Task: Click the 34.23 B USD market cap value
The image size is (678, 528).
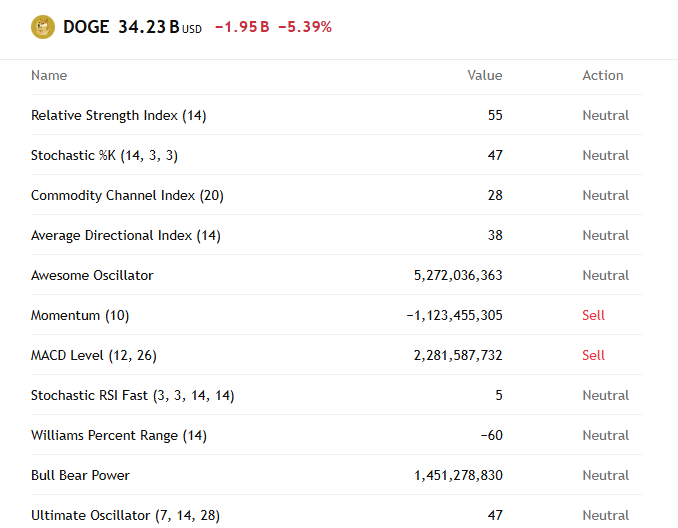Action: (x=160, y=27)
